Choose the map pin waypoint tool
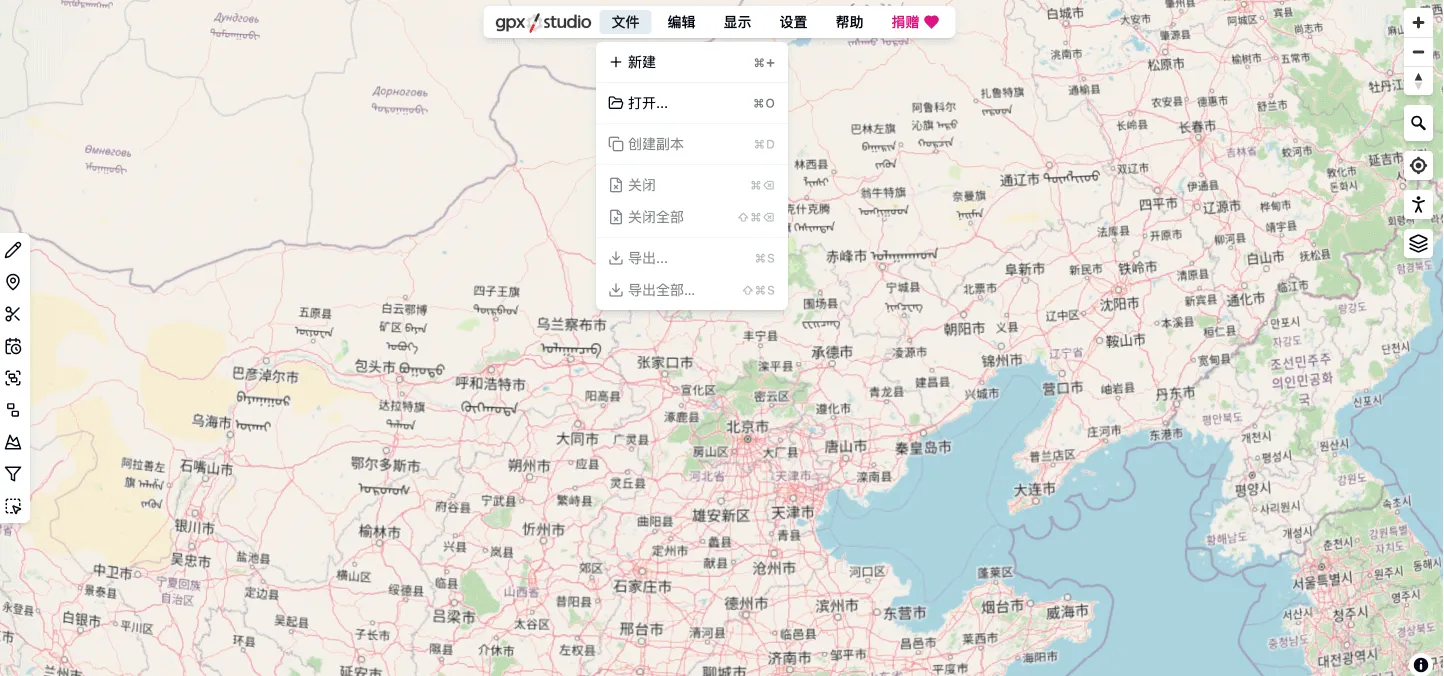 coord(13,282)
